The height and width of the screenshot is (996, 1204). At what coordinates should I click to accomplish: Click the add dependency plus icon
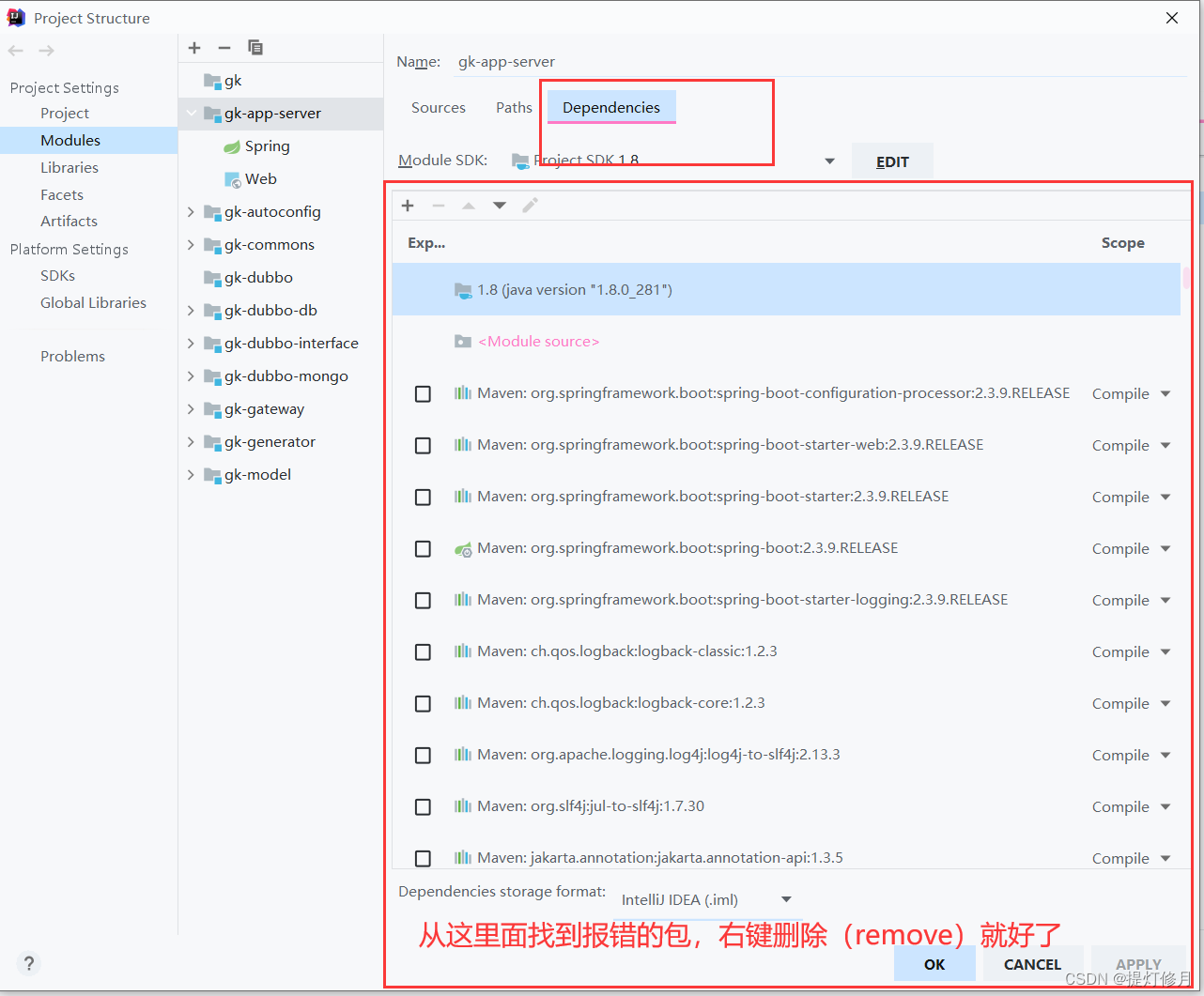point(408,205)
